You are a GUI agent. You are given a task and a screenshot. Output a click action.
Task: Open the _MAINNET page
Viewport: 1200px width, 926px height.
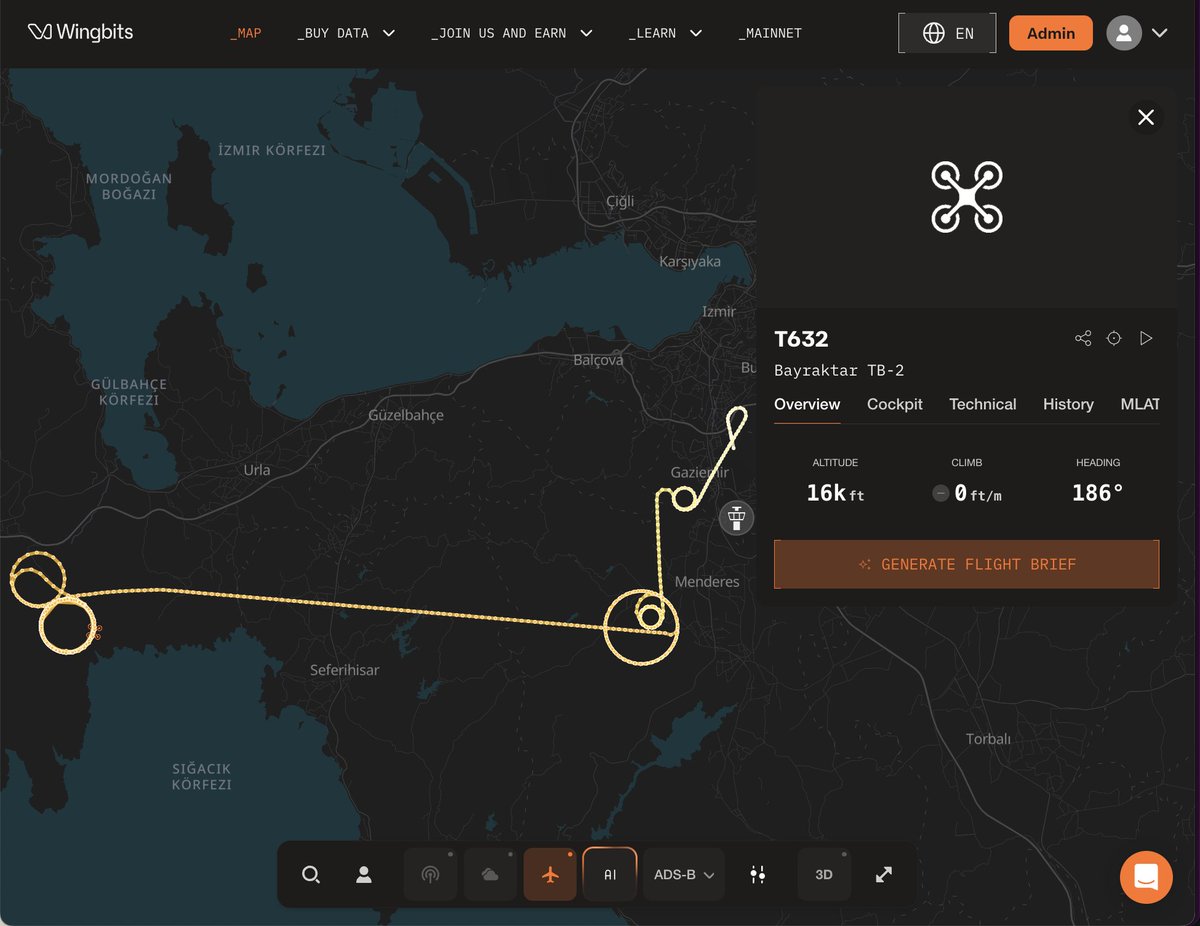pyautogui.click(x=770, y=33)
